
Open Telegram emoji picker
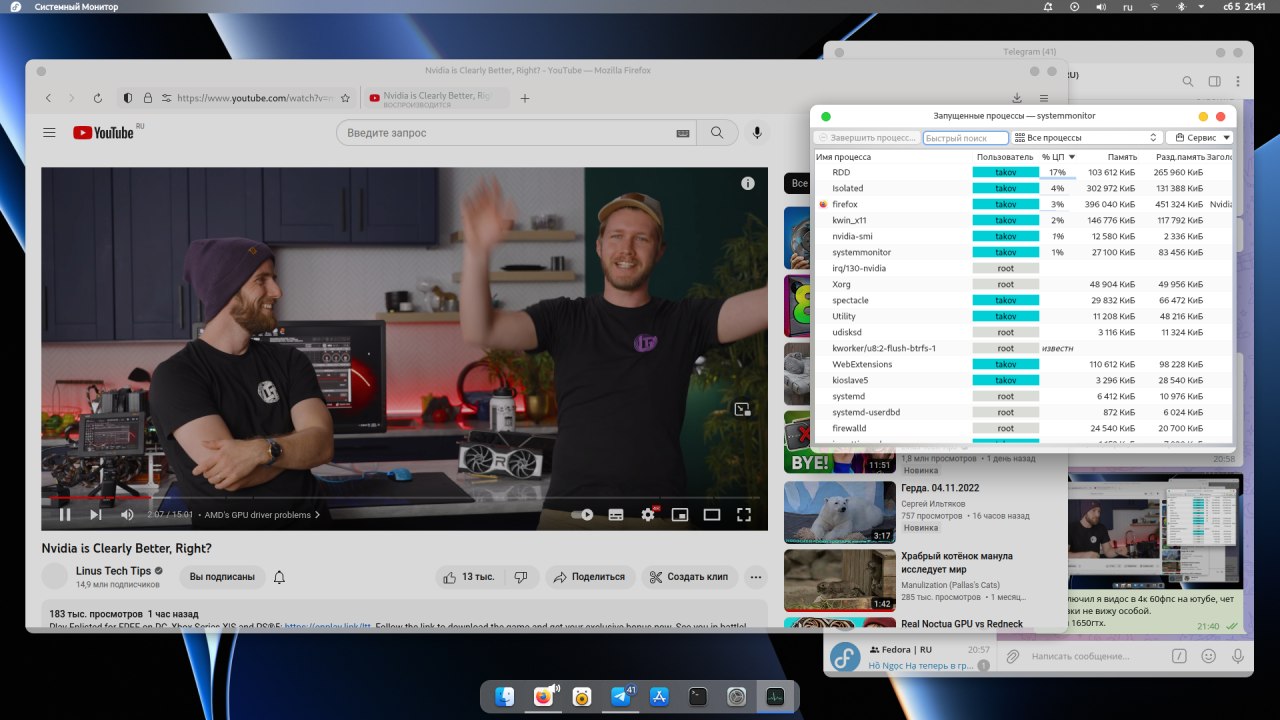point(1208,656)
